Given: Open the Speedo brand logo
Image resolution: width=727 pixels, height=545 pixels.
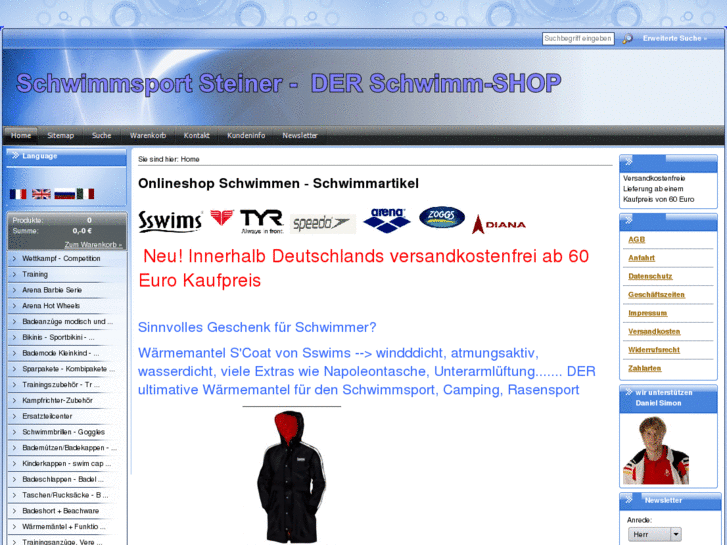Looking at the screenshot, I should coord(323,224).
